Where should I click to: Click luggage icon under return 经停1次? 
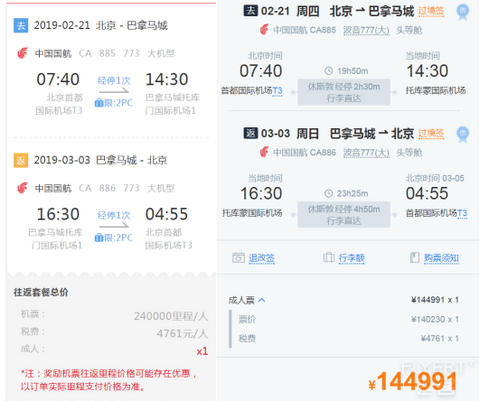click(99, 238)
